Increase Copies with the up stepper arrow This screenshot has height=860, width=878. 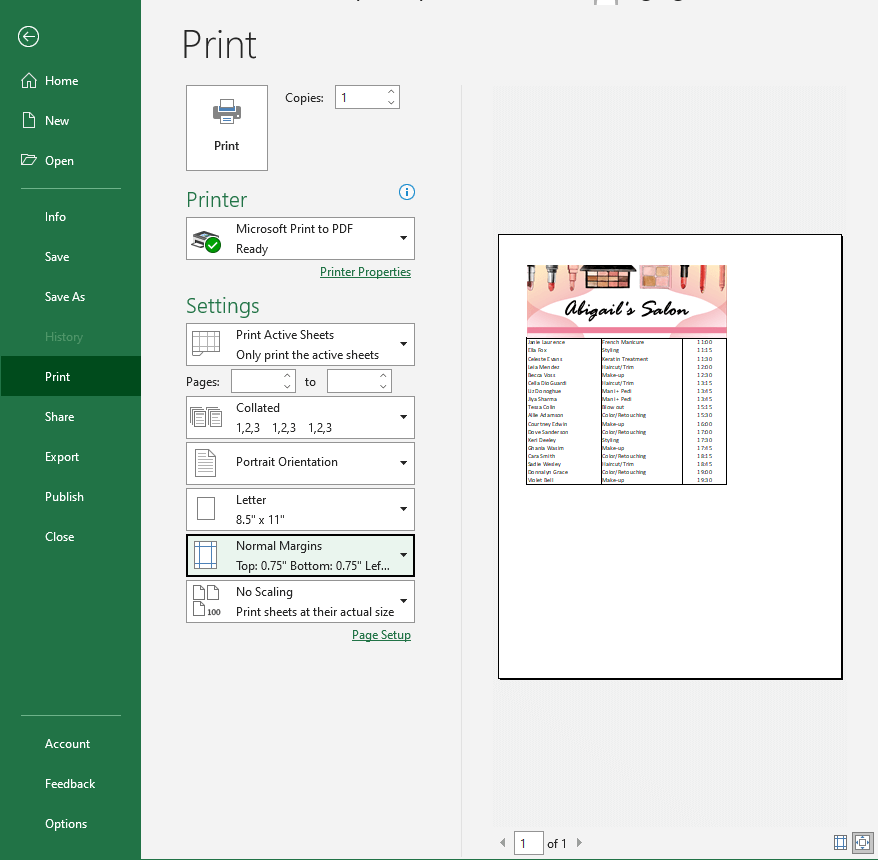point(390,90)
